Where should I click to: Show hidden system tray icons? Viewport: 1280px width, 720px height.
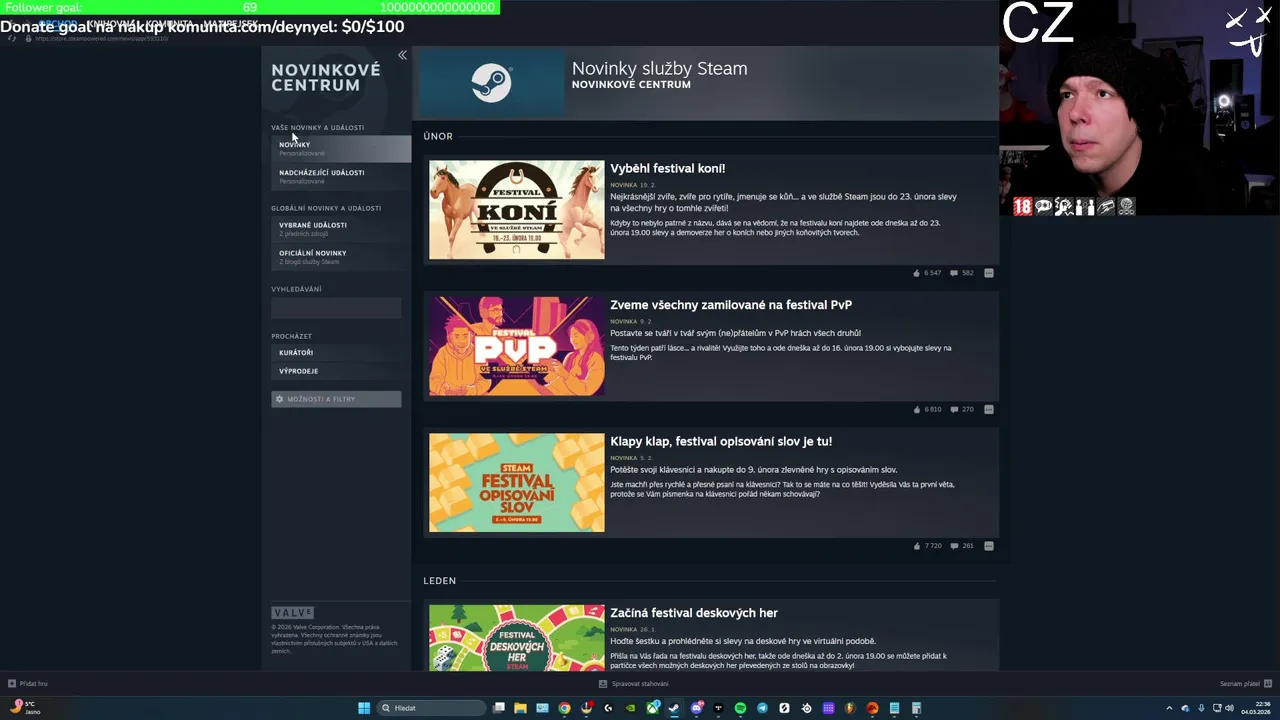(x=1169, y=708)
